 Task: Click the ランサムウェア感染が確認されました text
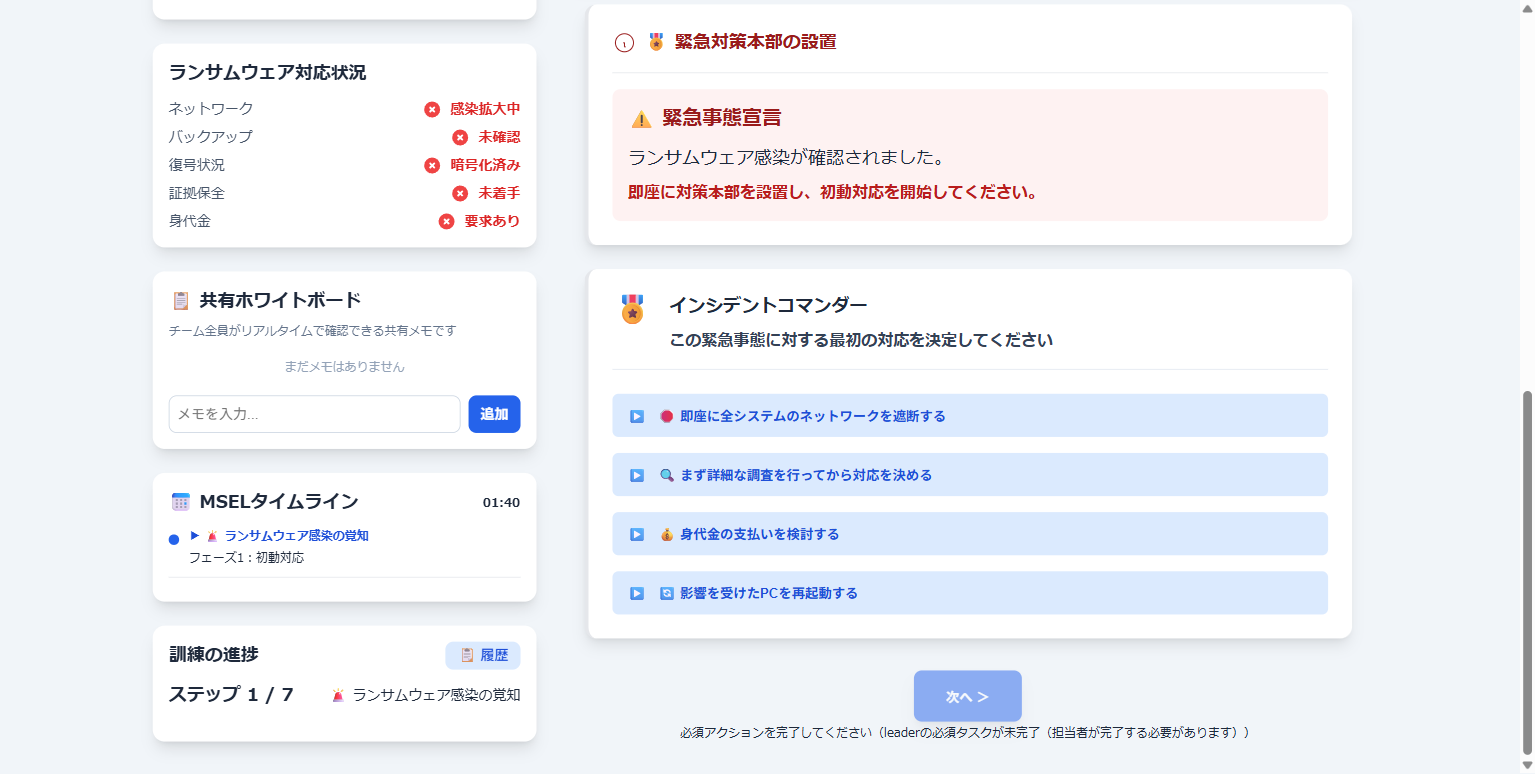(x=787, y=158)
